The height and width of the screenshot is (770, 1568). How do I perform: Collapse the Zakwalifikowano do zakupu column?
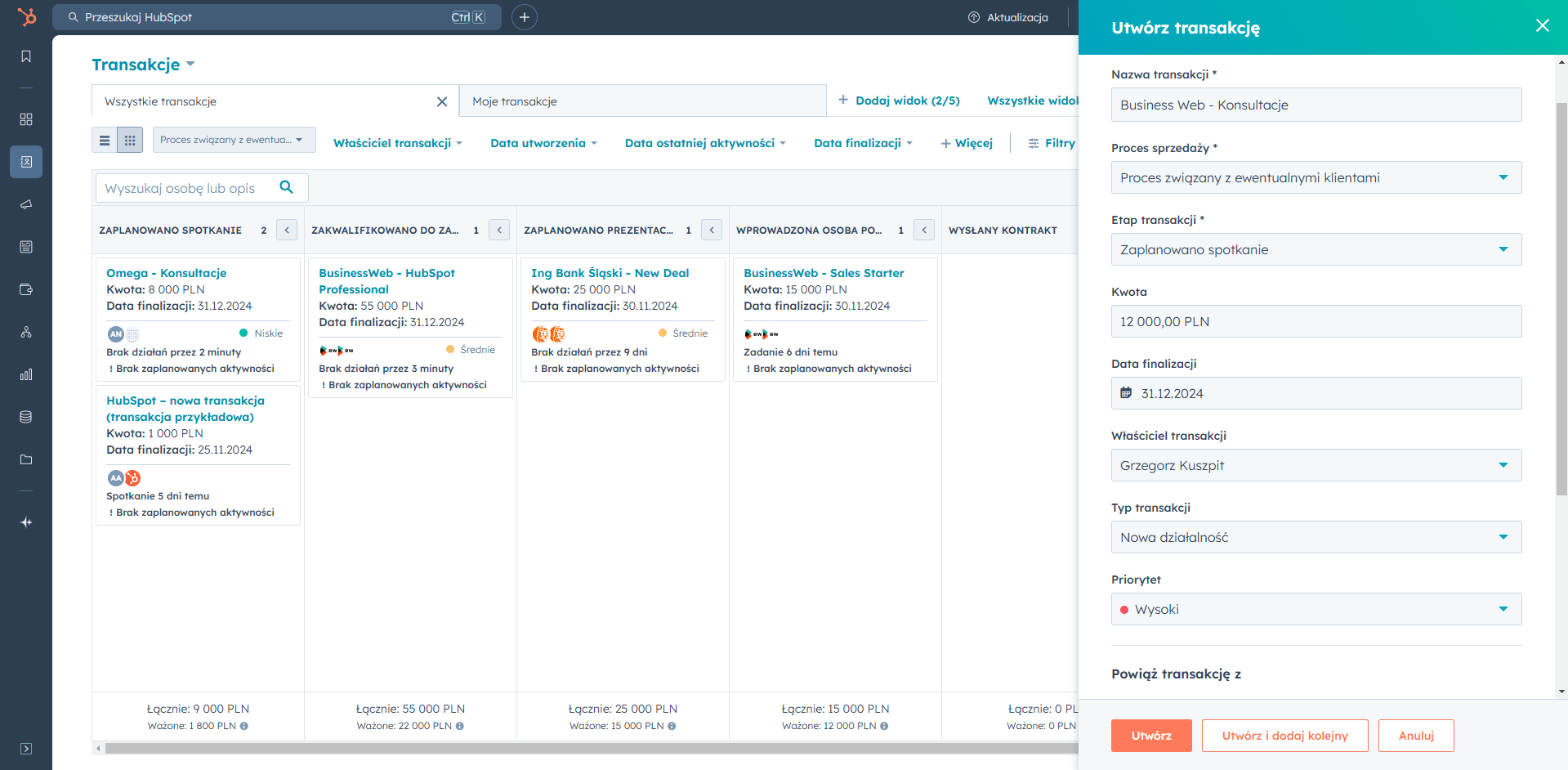pos(499,230)
